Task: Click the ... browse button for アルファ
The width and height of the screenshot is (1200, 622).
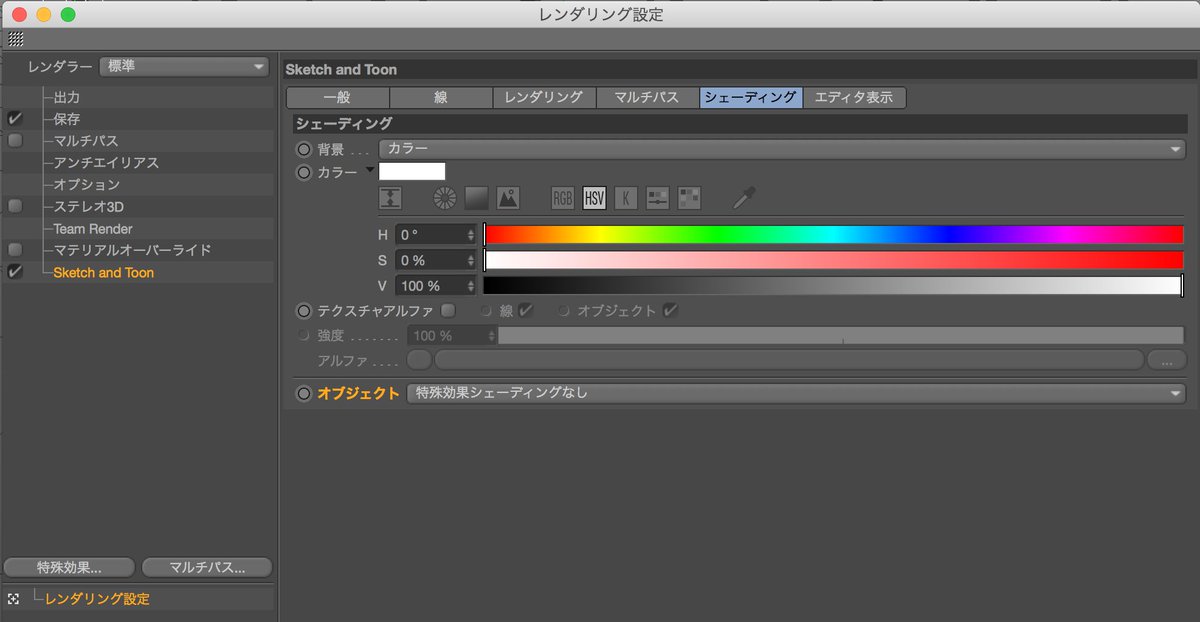Action: 1166,360
